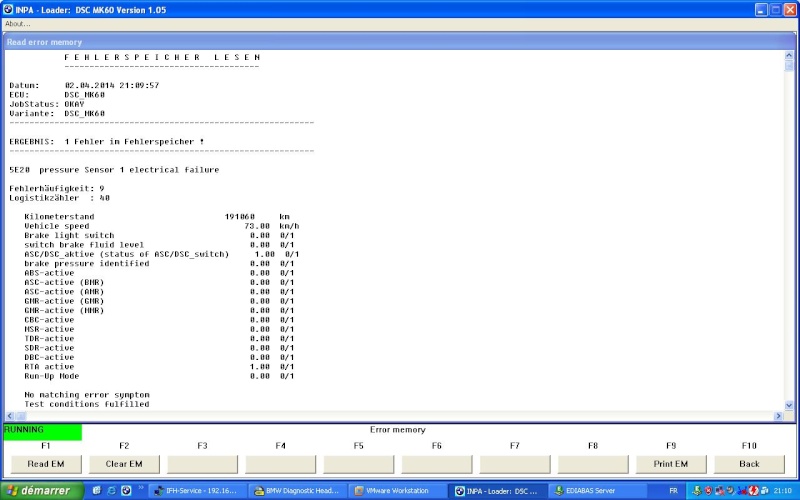
Task: Click the F9 key label
Action: point(671,445)
